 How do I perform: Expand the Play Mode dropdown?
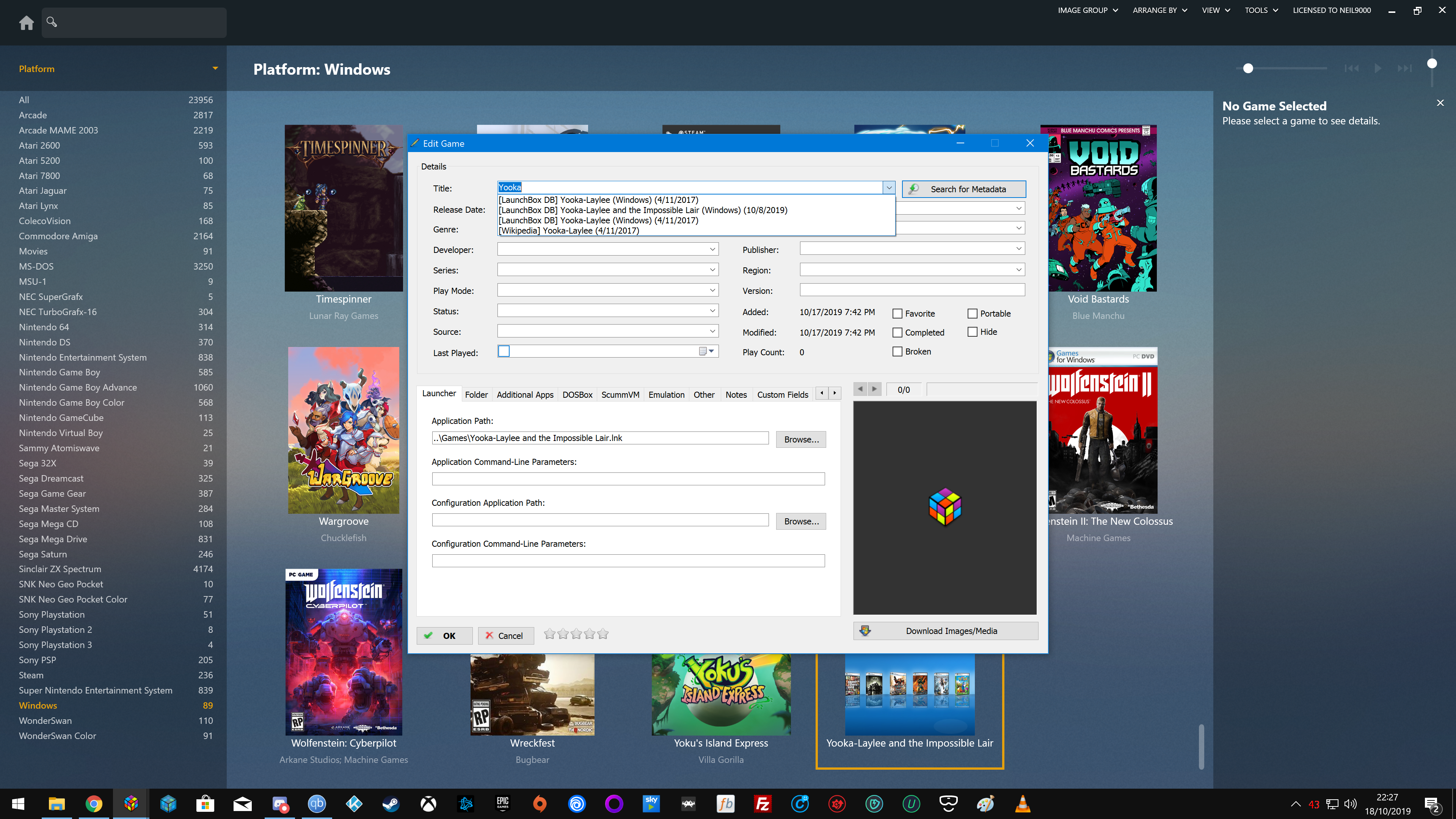(x=712, y=290)
